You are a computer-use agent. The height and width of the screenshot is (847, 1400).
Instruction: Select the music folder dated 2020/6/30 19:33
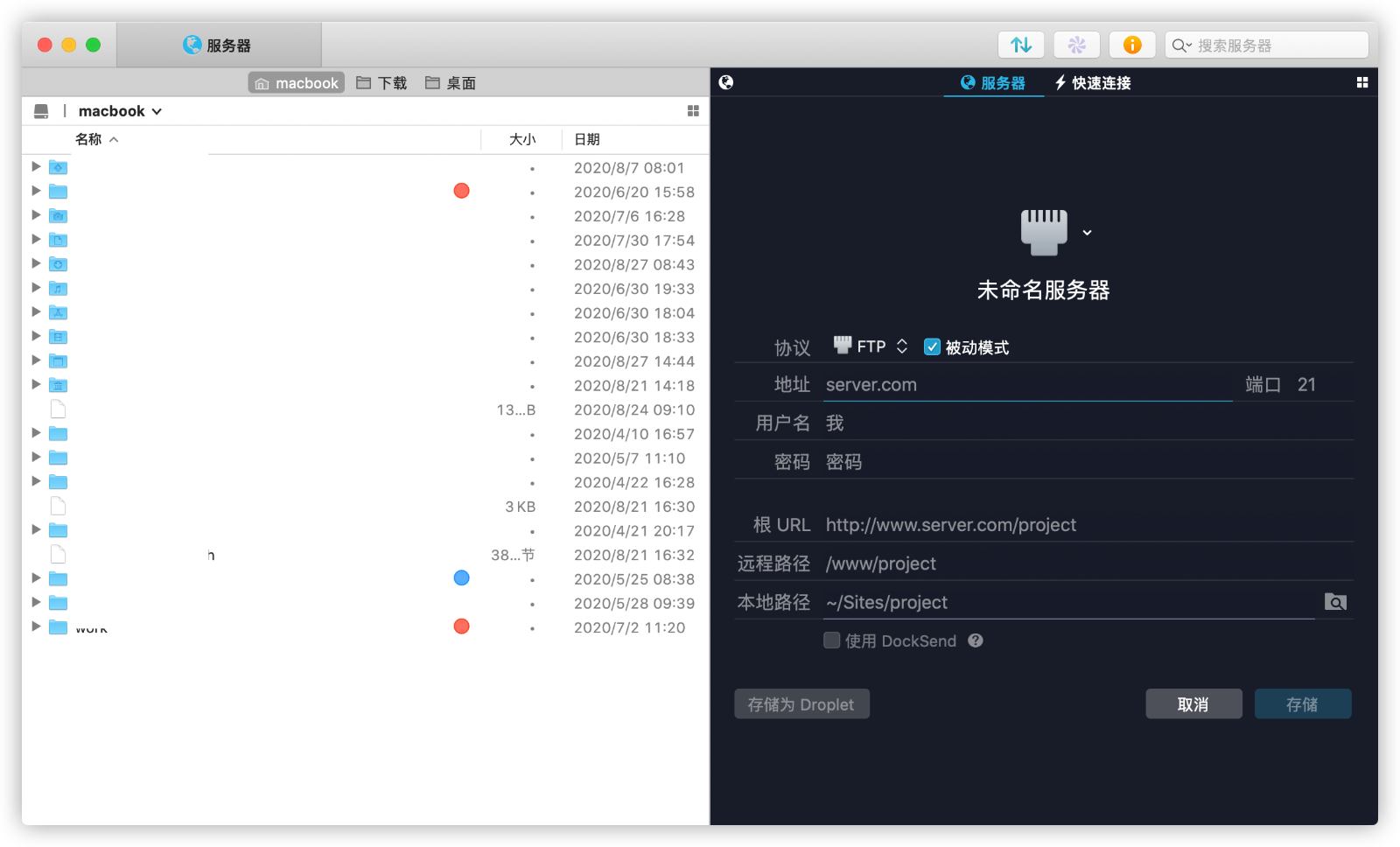point(59,289)
